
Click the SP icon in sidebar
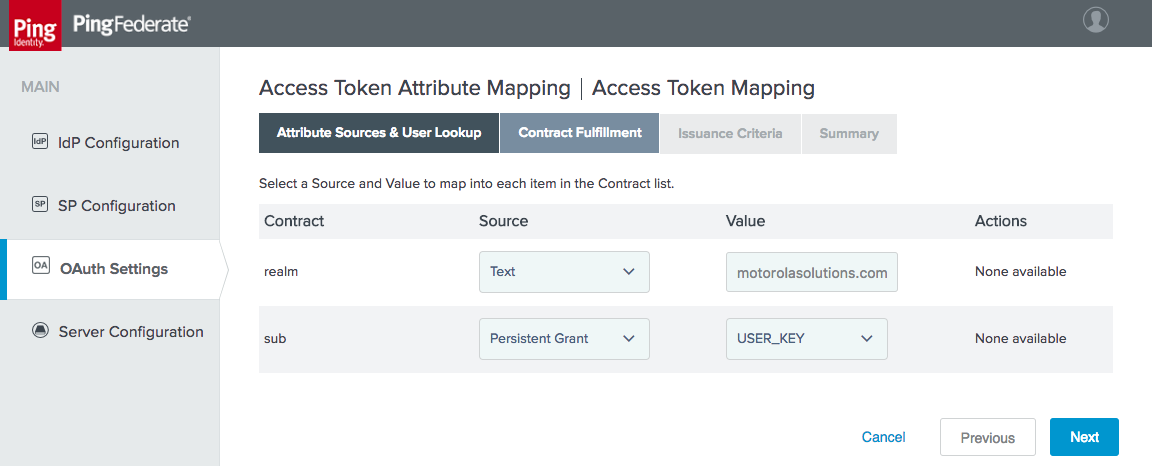[x=40, y=204]
